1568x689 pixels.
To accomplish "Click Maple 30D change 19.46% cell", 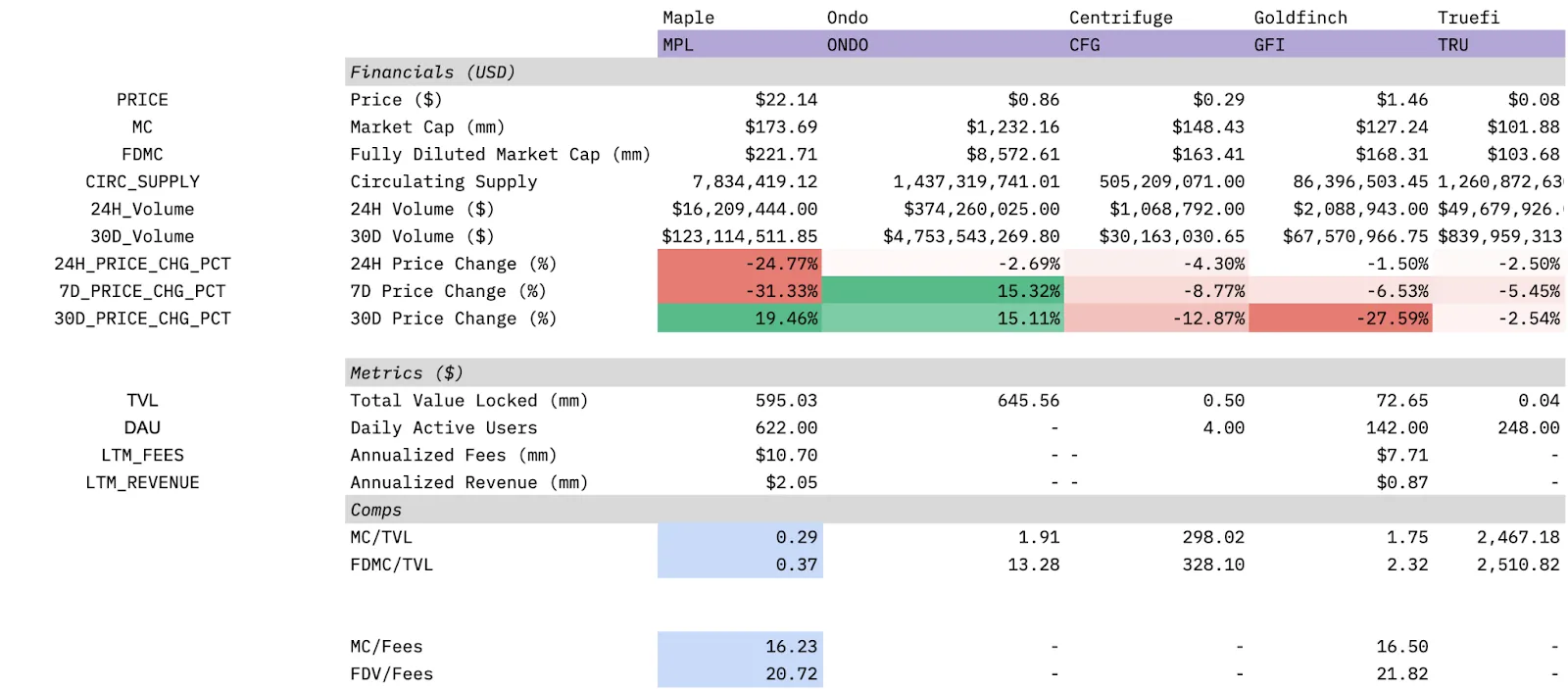I will tap(740, 319).
